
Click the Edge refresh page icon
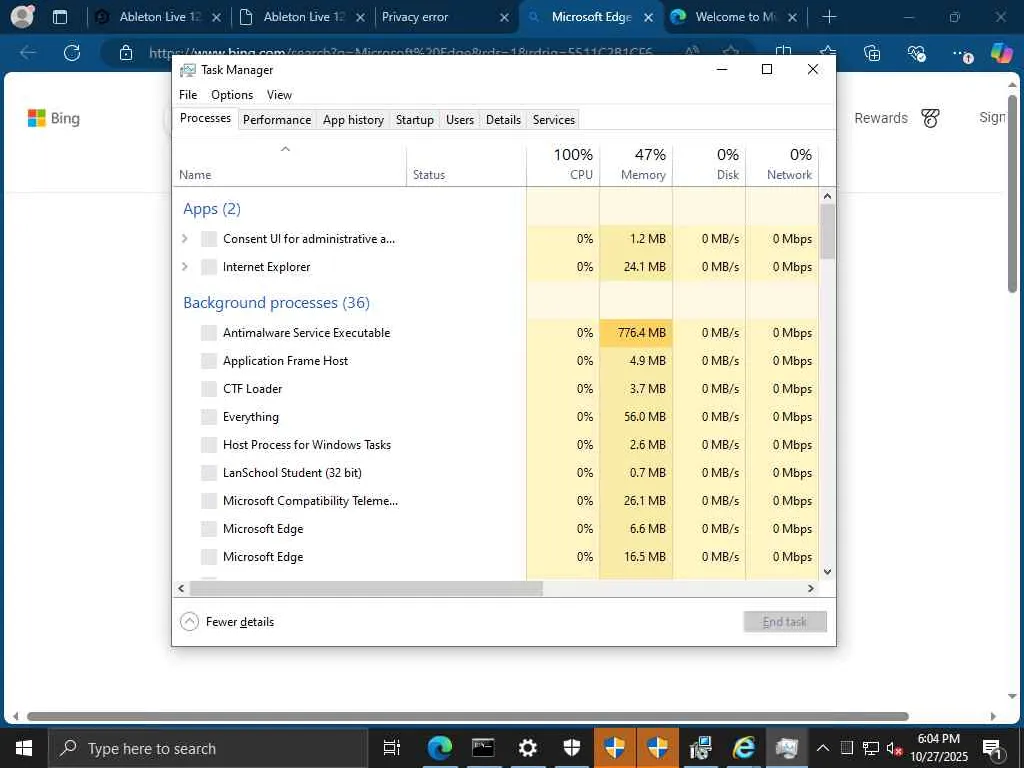(x=72, y=53)
